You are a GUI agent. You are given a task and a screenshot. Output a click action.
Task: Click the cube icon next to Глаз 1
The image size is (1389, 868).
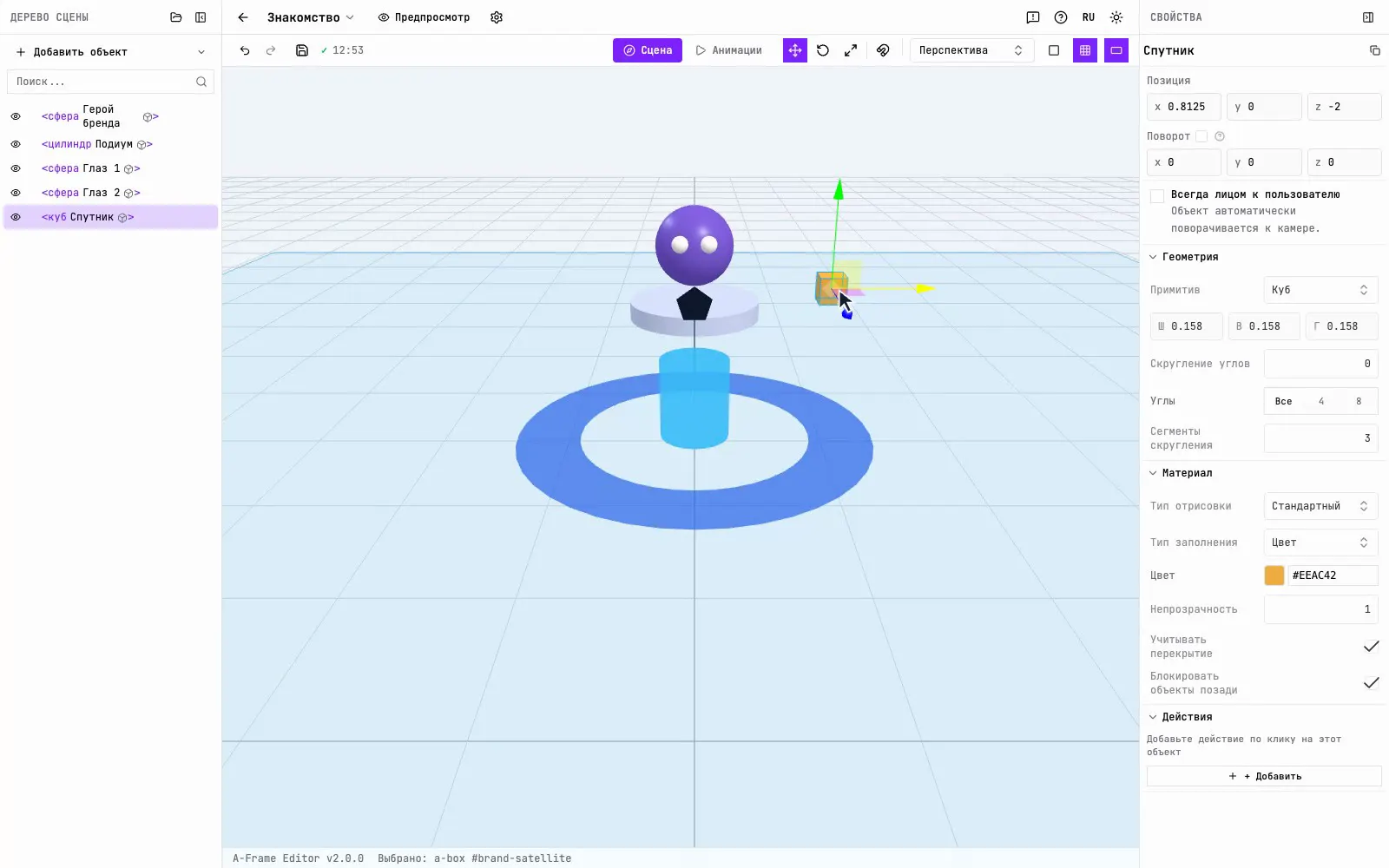(129, 169)
